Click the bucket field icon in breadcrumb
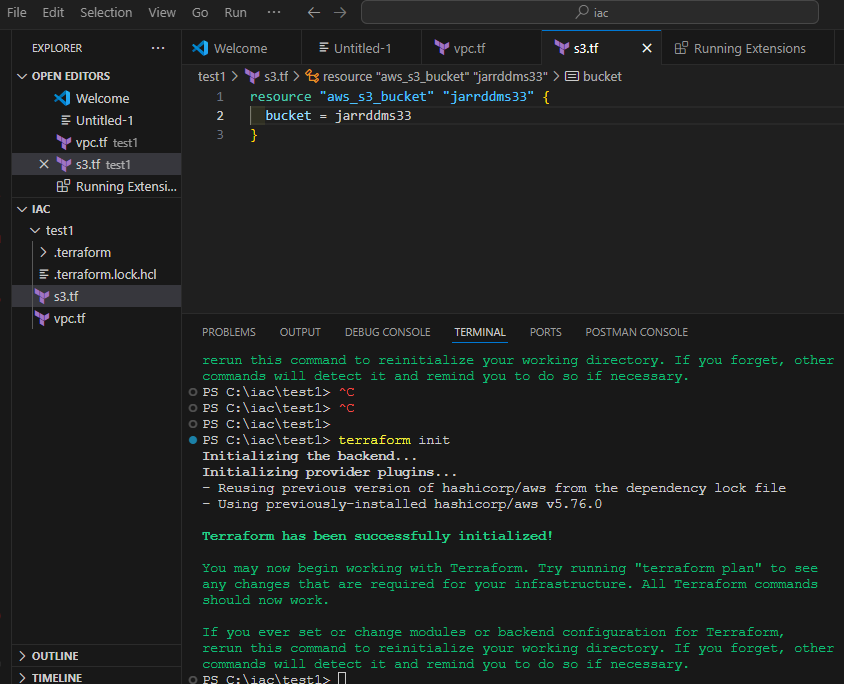844x684 pixels. click(572, 76)
